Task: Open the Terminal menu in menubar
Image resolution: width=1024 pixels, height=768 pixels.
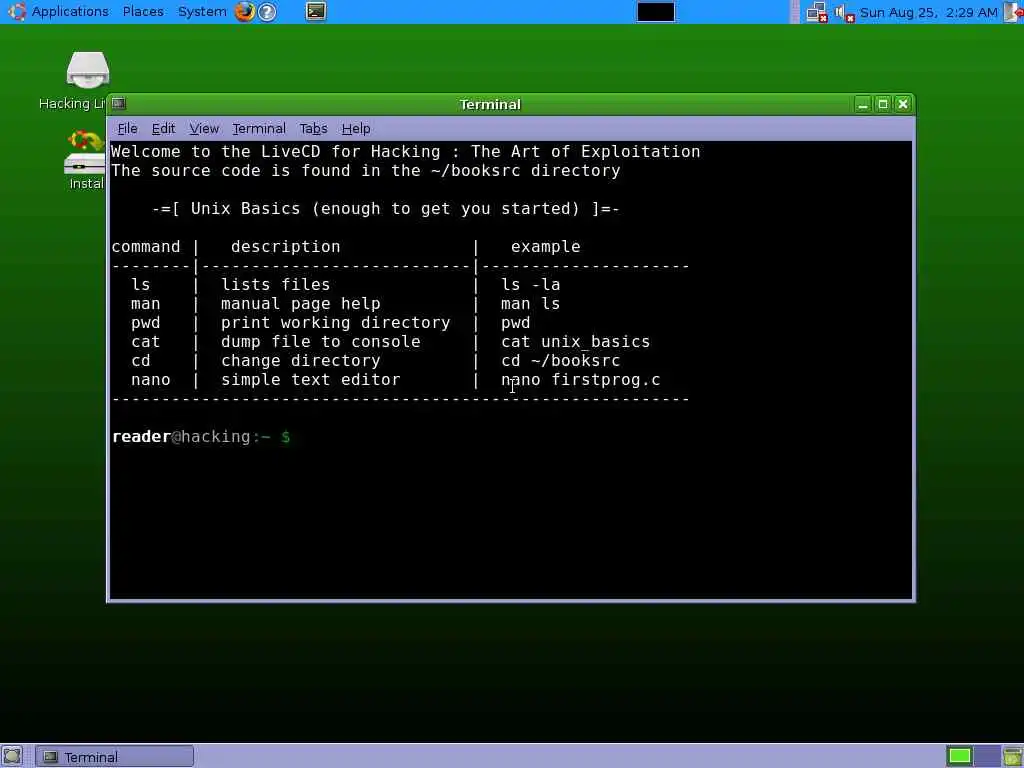Action: click(259, 129)
